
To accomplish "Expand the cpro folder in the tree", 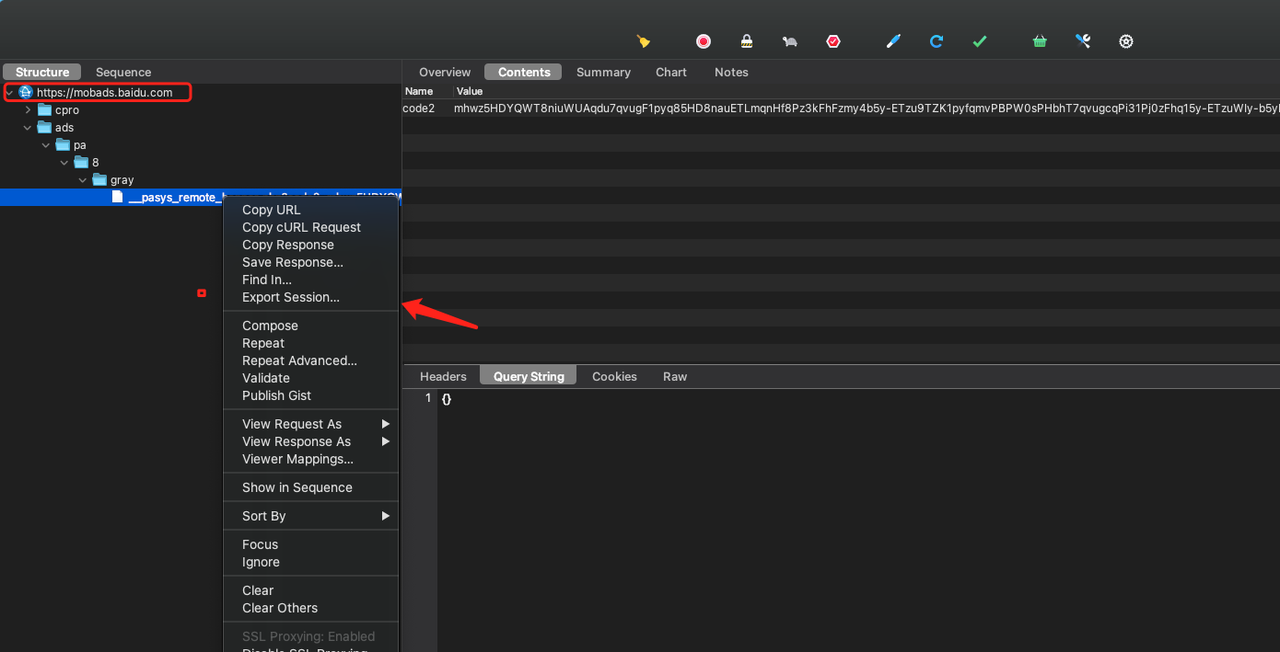I will 29,110.
